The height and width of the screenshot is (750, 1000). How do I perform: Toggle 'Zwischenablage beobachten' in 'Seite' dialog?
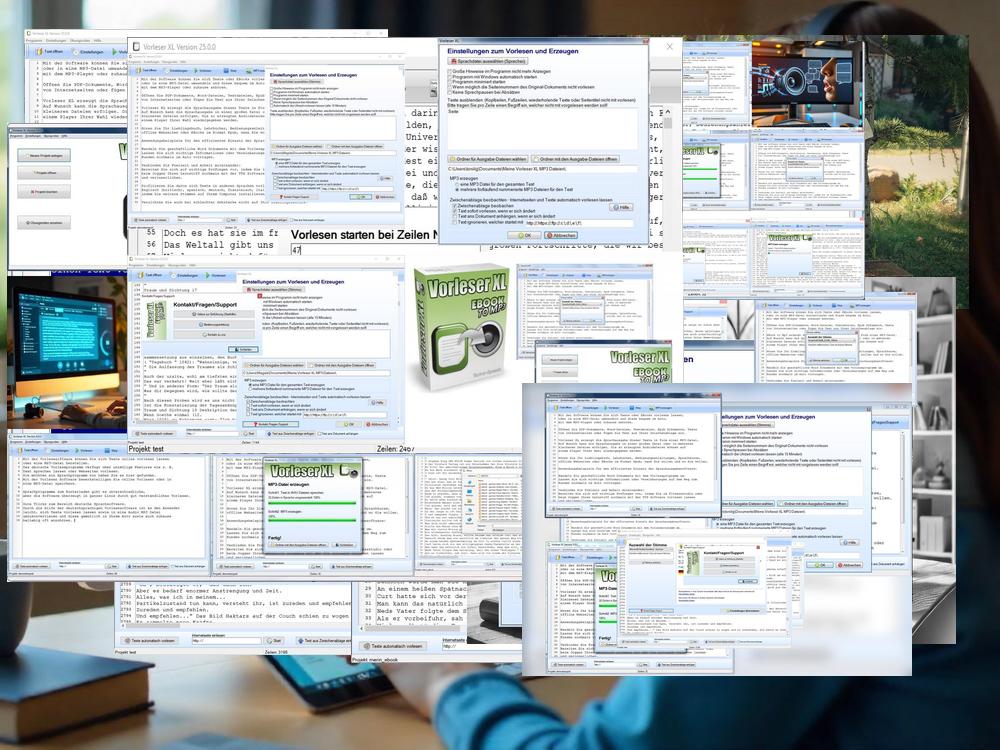(x=455, y=206)
